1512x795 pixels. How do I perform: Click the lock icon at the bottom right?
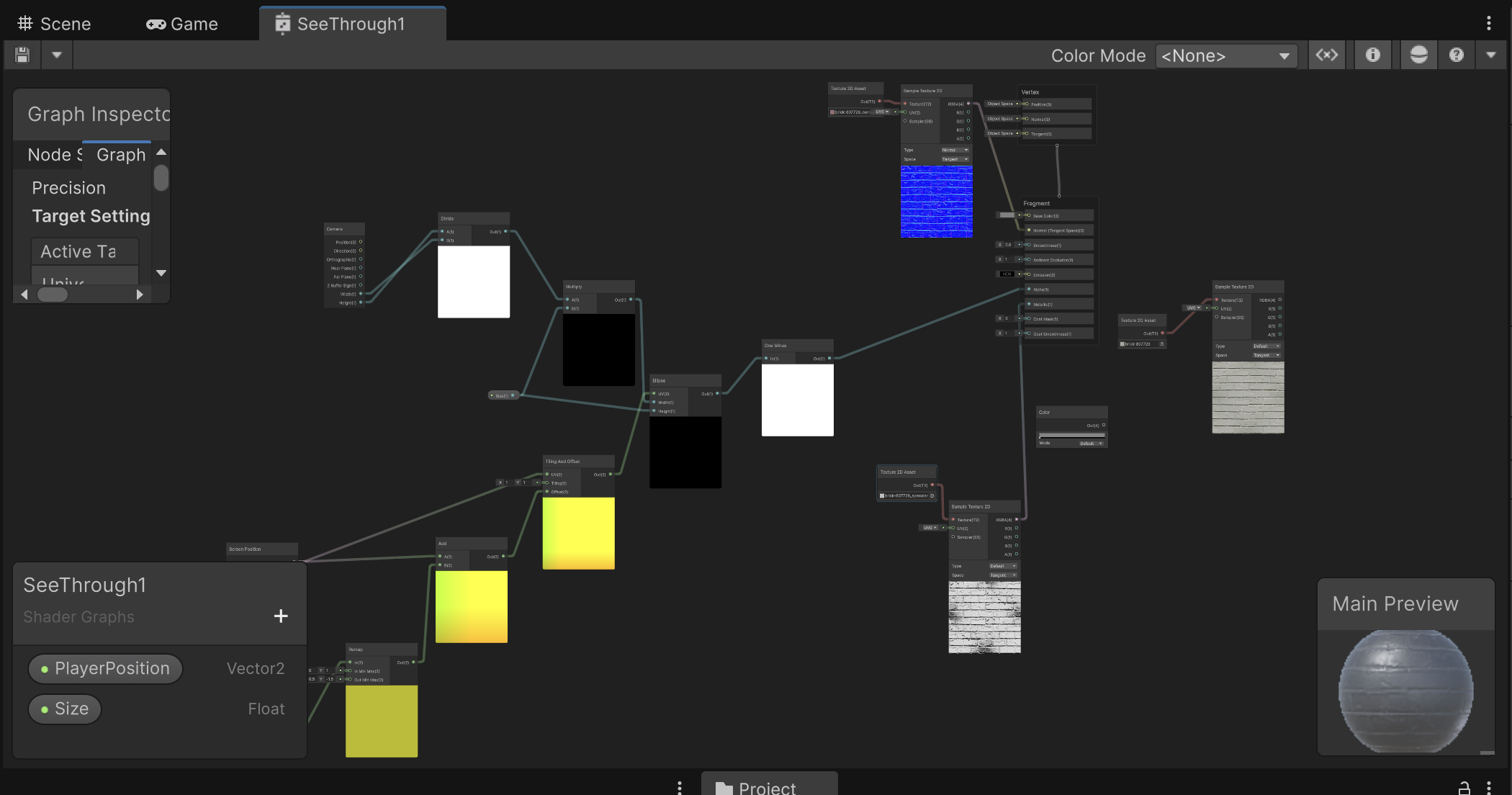coord(1464,787)
